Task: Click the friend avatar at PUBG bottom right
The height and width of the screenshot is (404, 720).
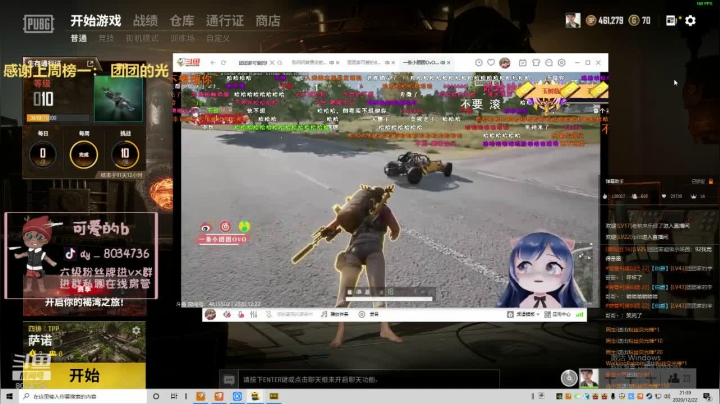Action: pyautogui.click(x=589, y=378)
